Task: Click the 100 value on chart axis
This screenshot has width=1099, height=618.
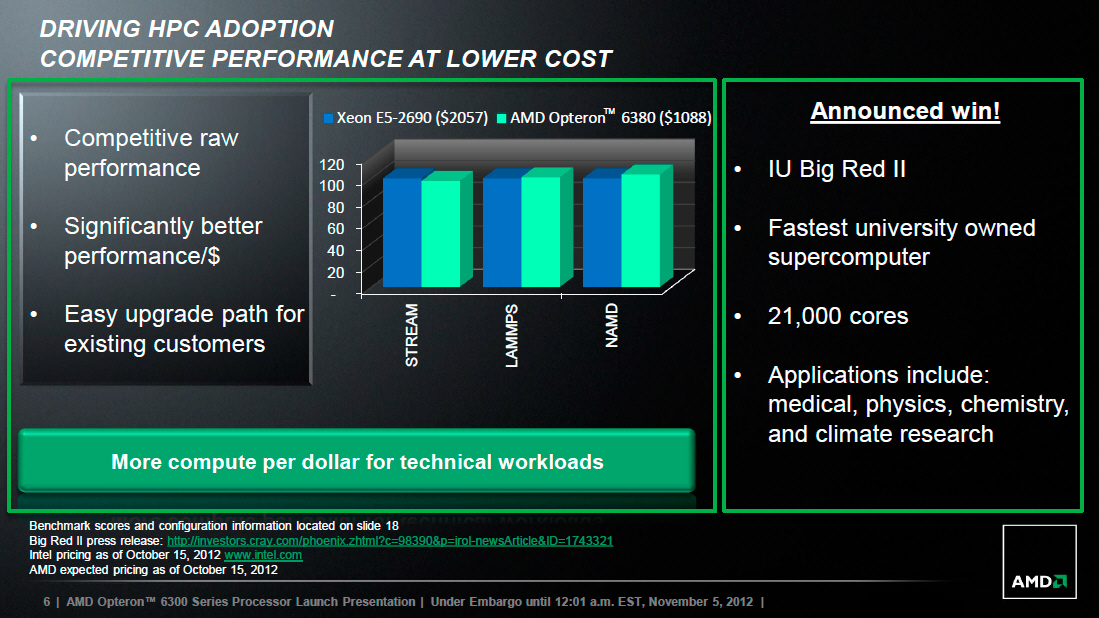Action: (332, 186)
